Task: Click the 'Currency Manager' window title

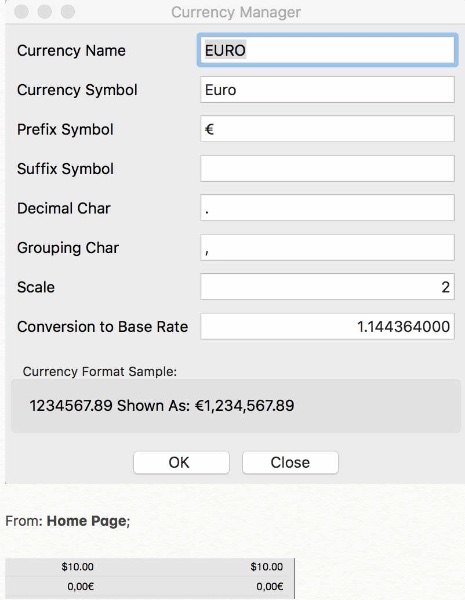Action: click(x=236, y=12)
